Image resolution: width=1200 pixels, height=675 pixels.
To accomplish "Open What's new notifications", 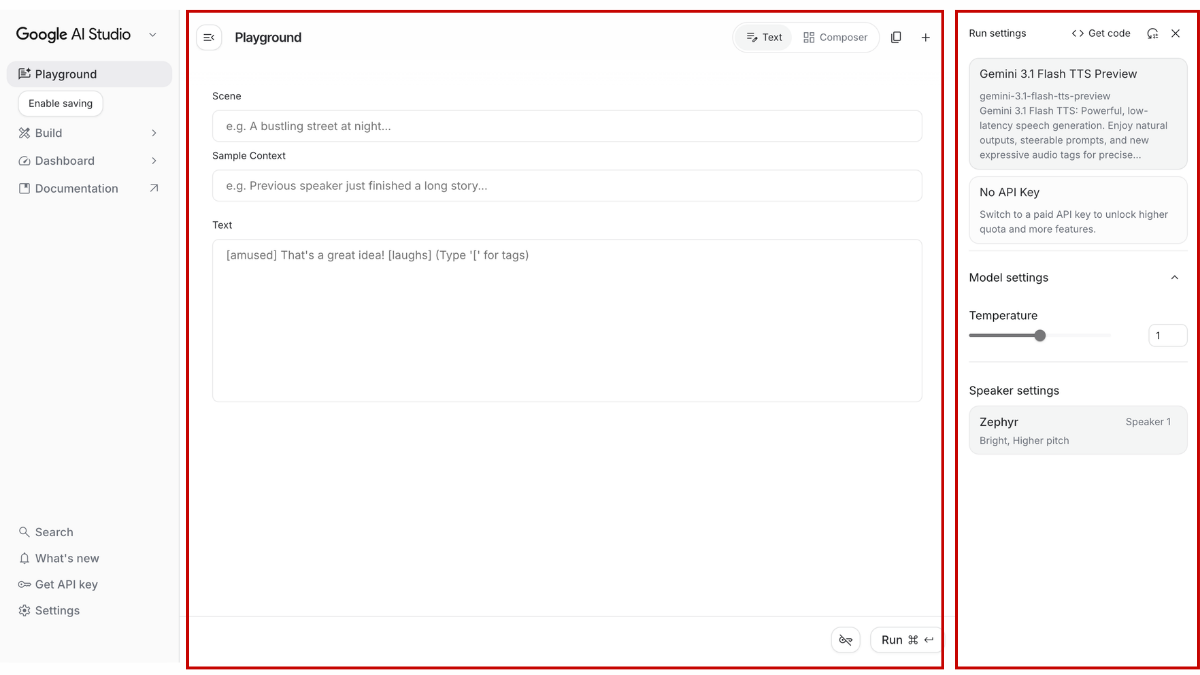I will tap(67, 558).
